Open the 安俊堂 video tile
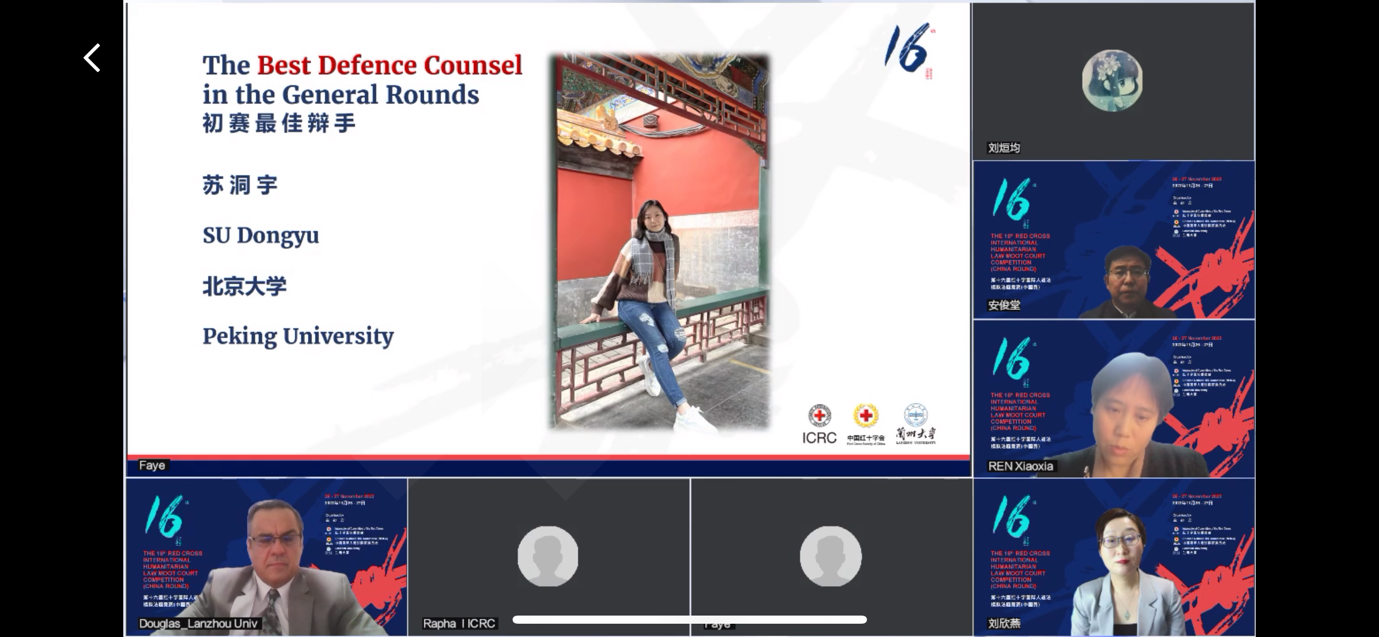1379x637 pixels. pyautogui.click(x=1114, y=240)
